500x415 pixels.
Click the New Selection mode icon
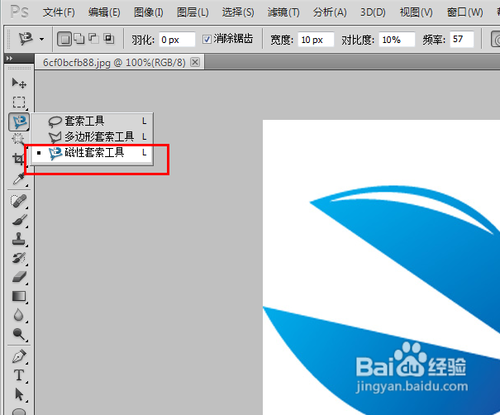point(64,39)
